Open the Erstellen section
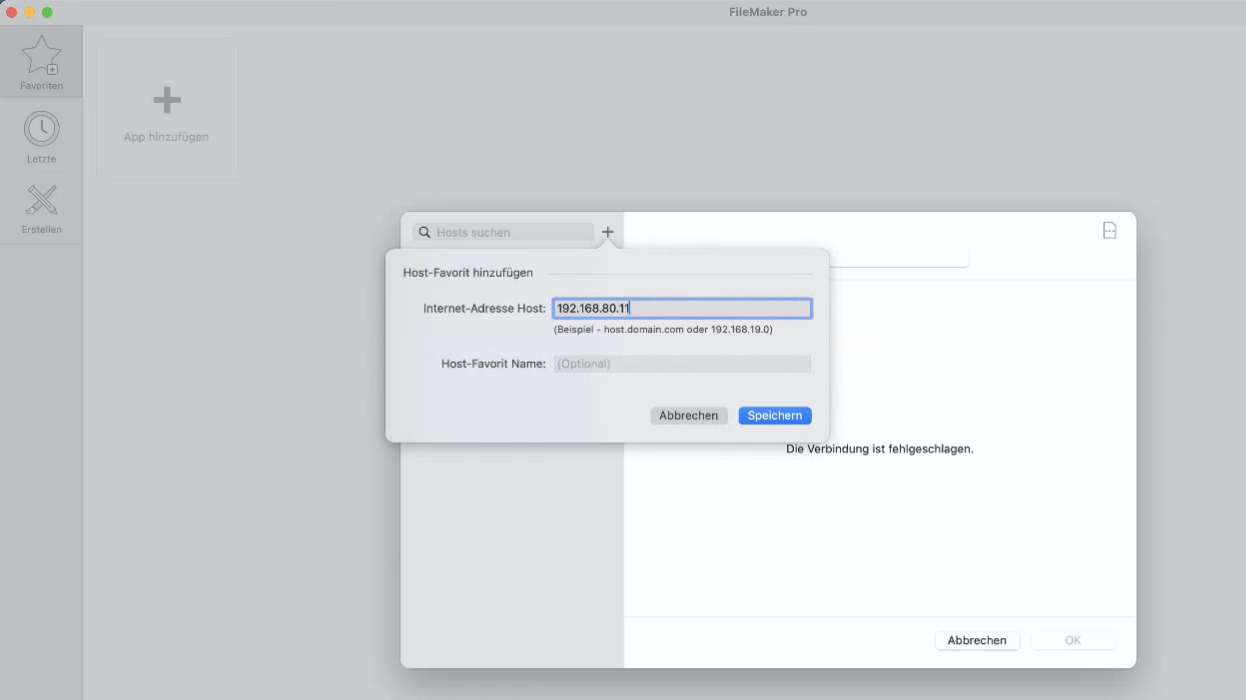This screenshot has height=700, width=1246. tap(41, 209)
